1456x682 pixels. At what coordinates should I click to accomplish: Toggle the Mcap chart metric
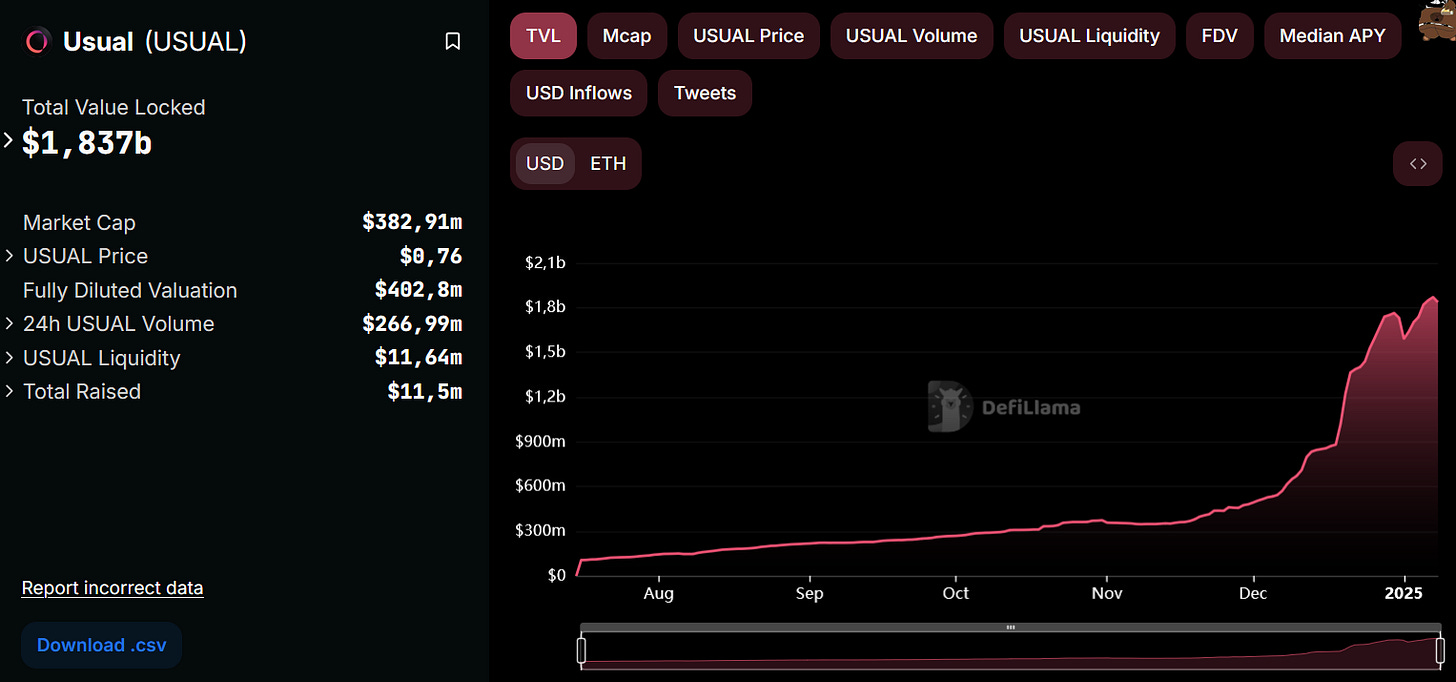[627, 36]
